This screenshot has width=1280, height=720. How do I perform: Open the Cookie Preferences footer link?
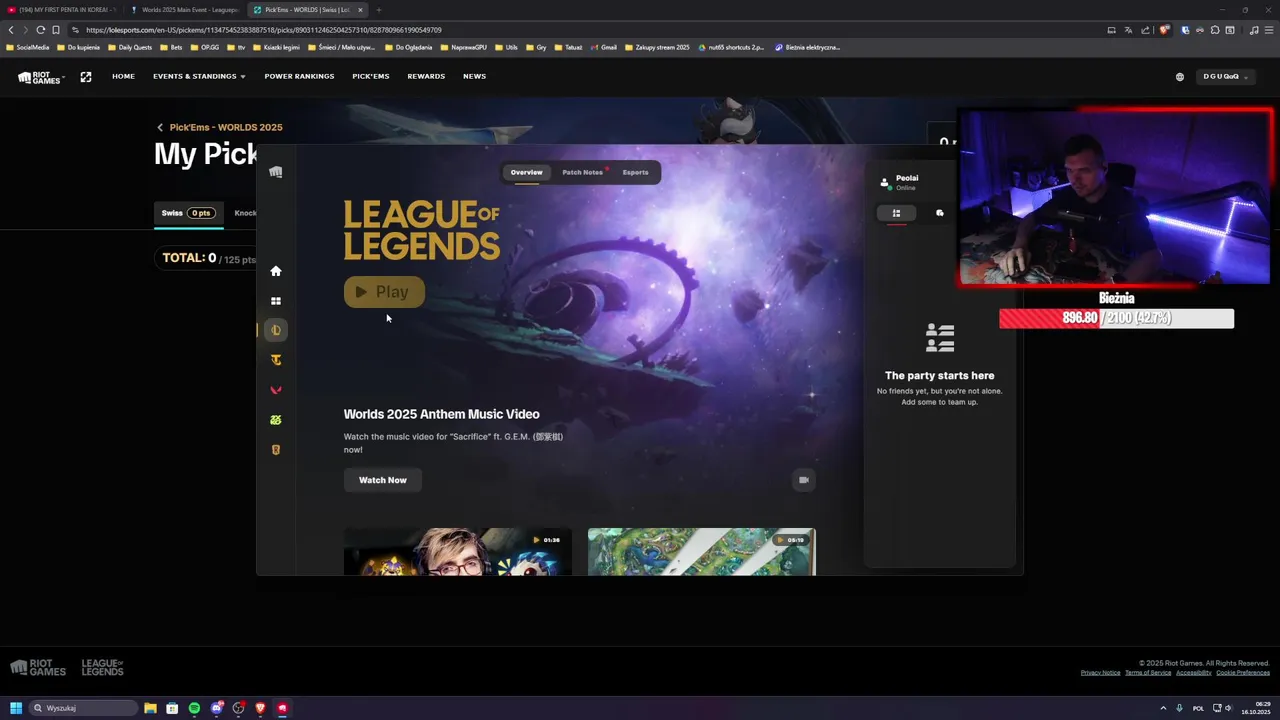(x=1243, y=673)
